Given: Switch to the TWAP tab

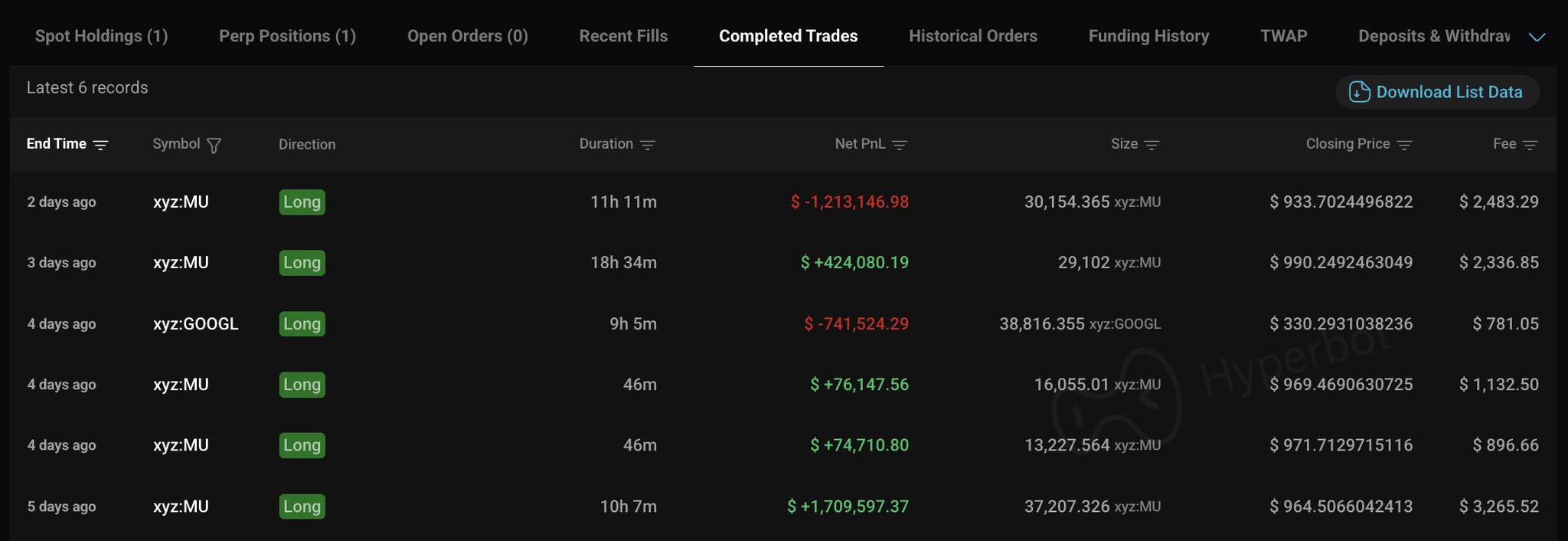Looking at the screenshot, I should coord(1284,36).
